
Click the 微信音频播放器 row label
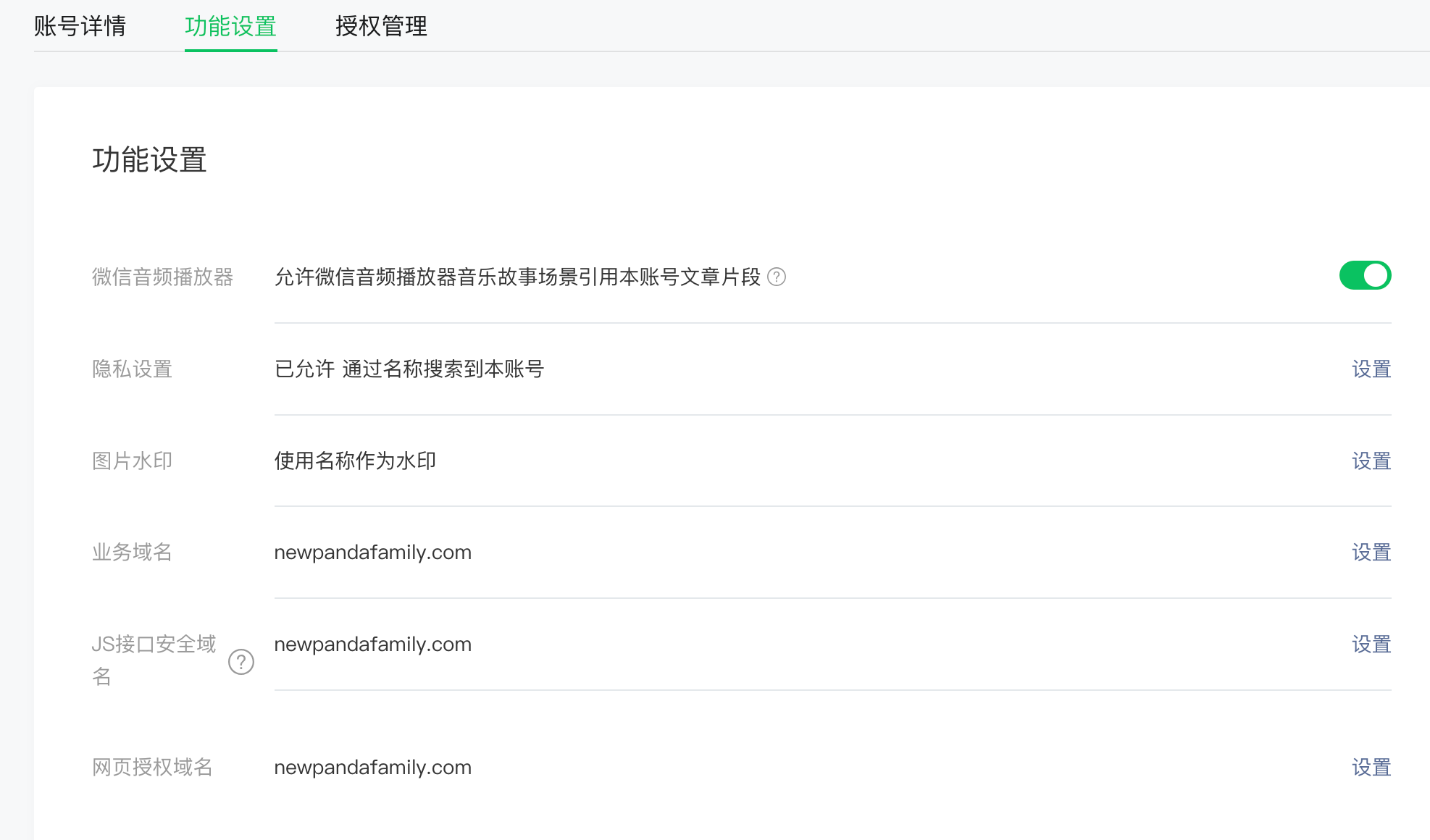pos(162,277)
